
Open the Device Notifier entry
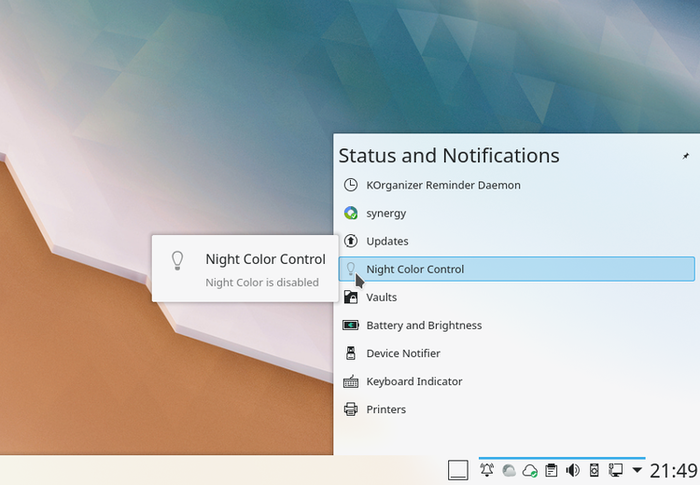pos(403,353)
